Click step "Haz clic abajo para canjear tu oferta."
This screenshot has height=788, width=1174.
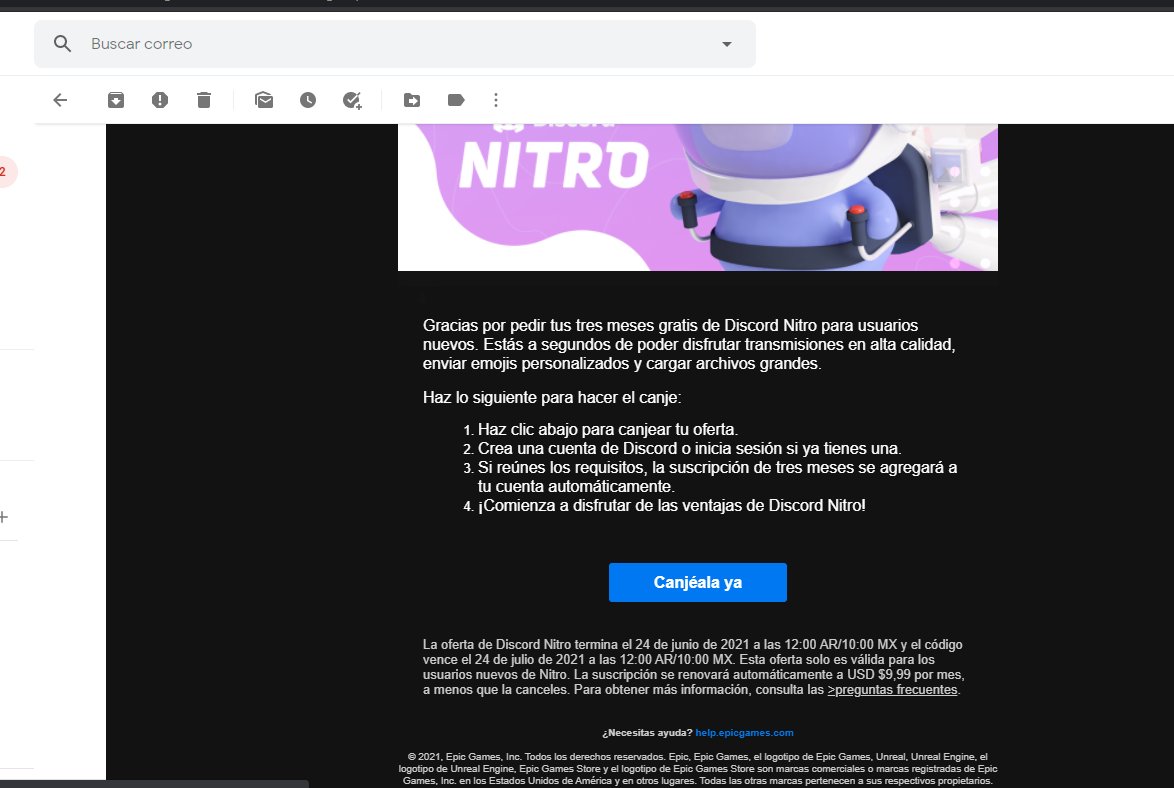click(608, 430)
